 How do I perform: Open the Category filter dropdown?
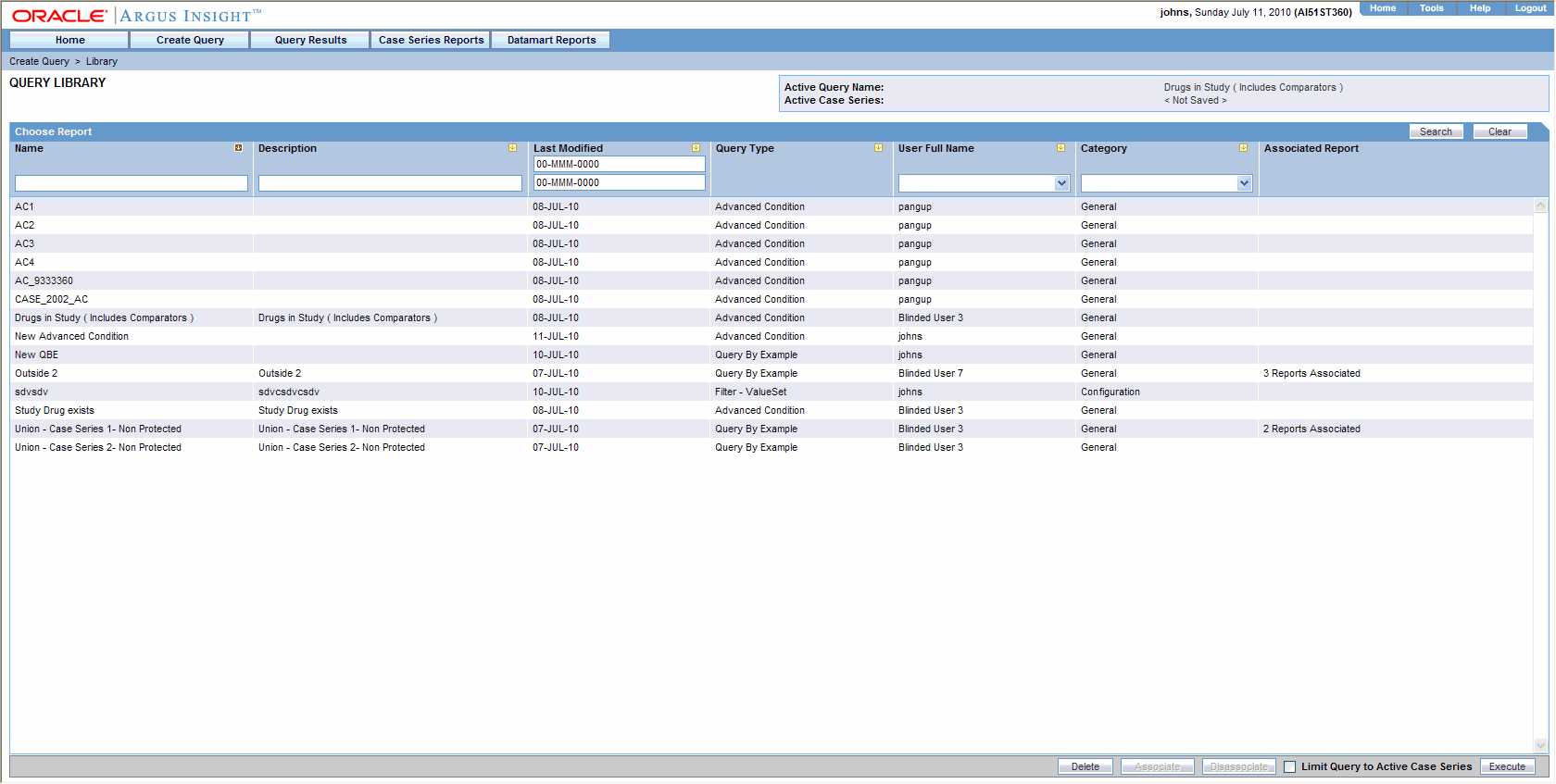tap(1244, 183)
